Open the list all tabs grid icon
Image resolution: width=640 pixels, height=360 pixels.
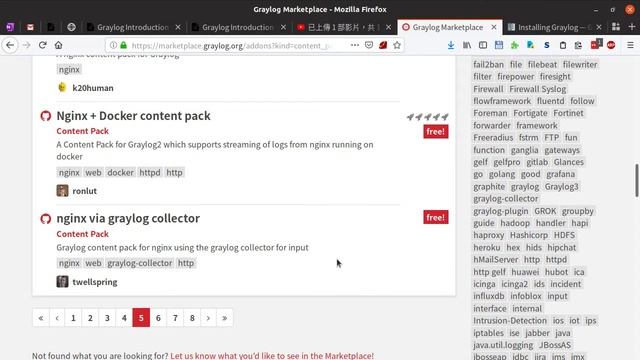(x=616, y=27)
